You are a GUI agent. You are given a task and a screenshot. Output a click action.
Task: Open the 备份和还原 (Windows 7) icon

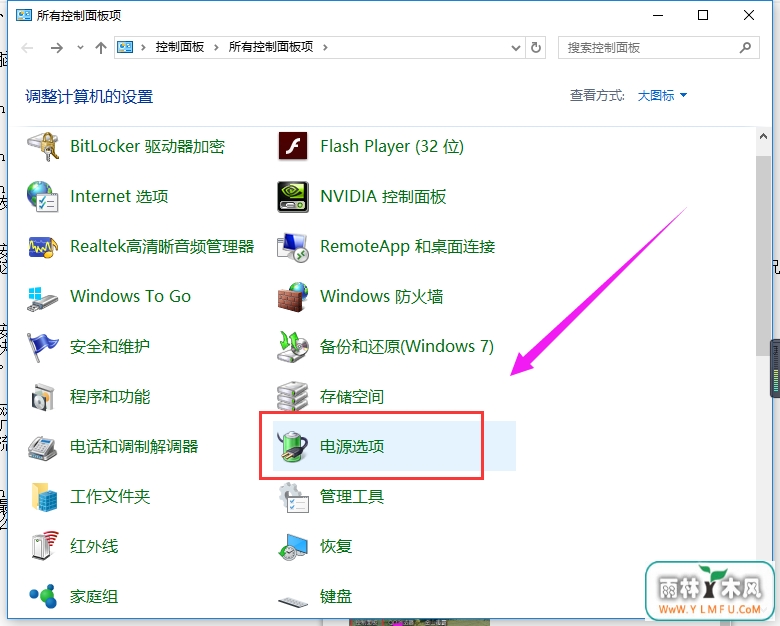click(293, 347)
